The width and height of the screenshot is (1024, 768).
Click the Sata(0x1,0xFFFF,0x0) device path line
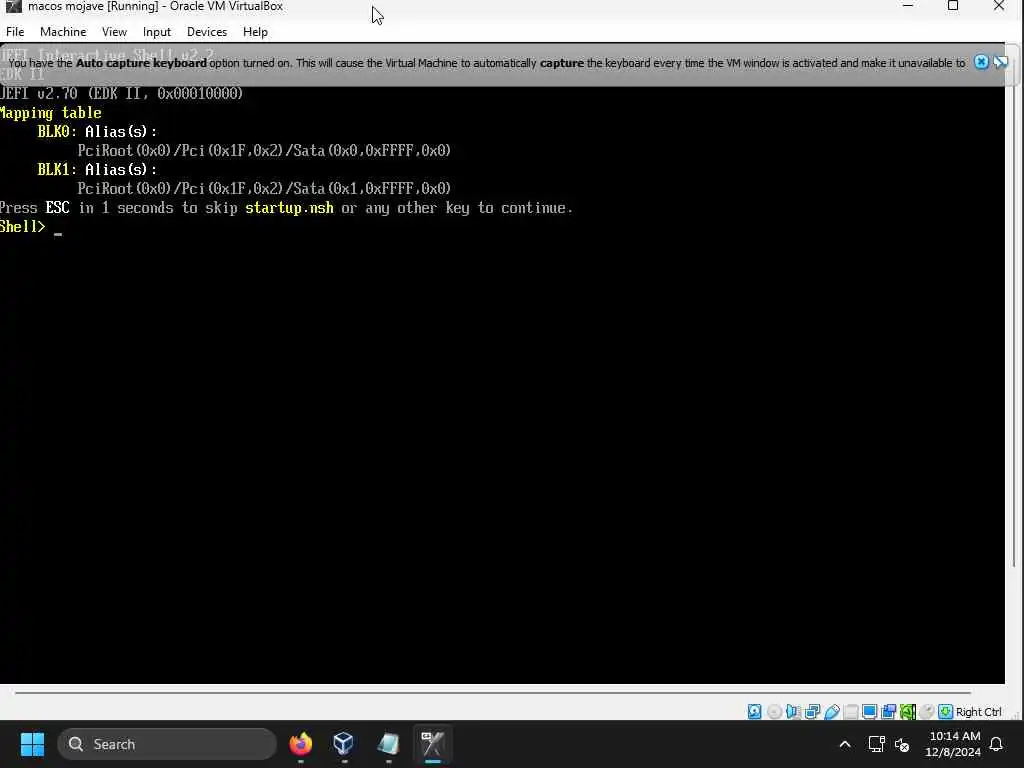click(264, 189)
